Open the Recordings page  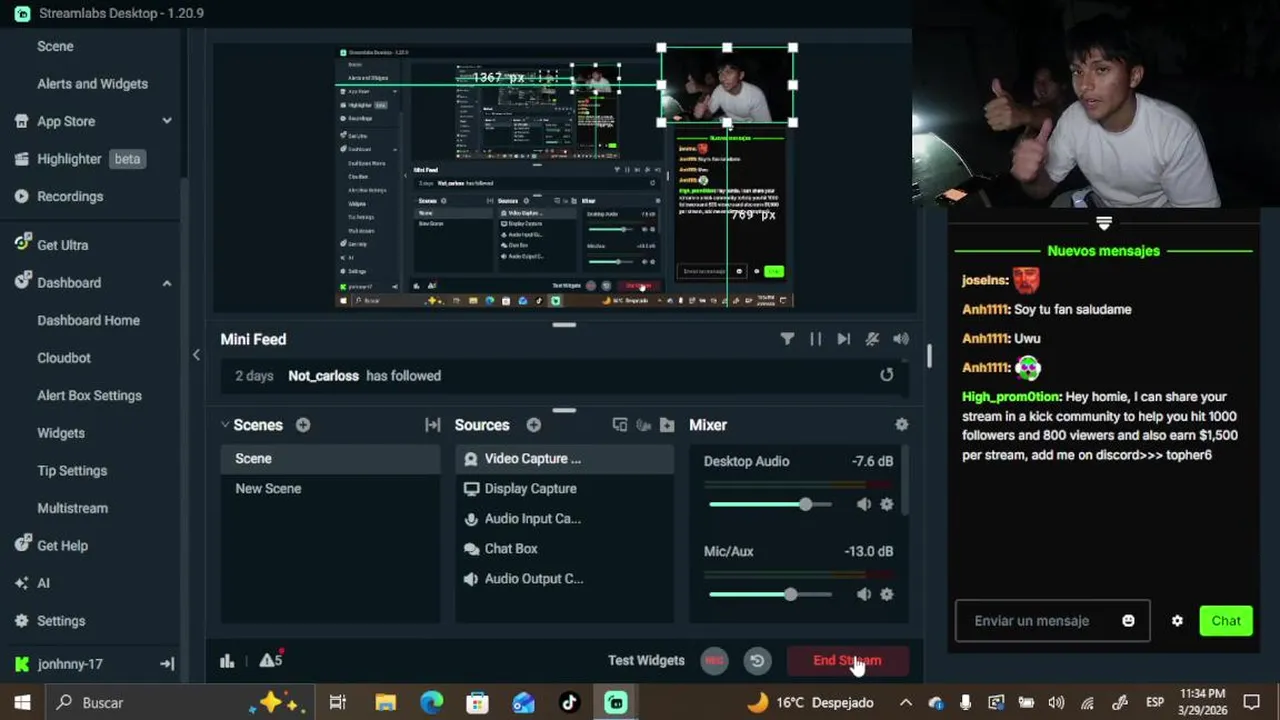[59, 196]
